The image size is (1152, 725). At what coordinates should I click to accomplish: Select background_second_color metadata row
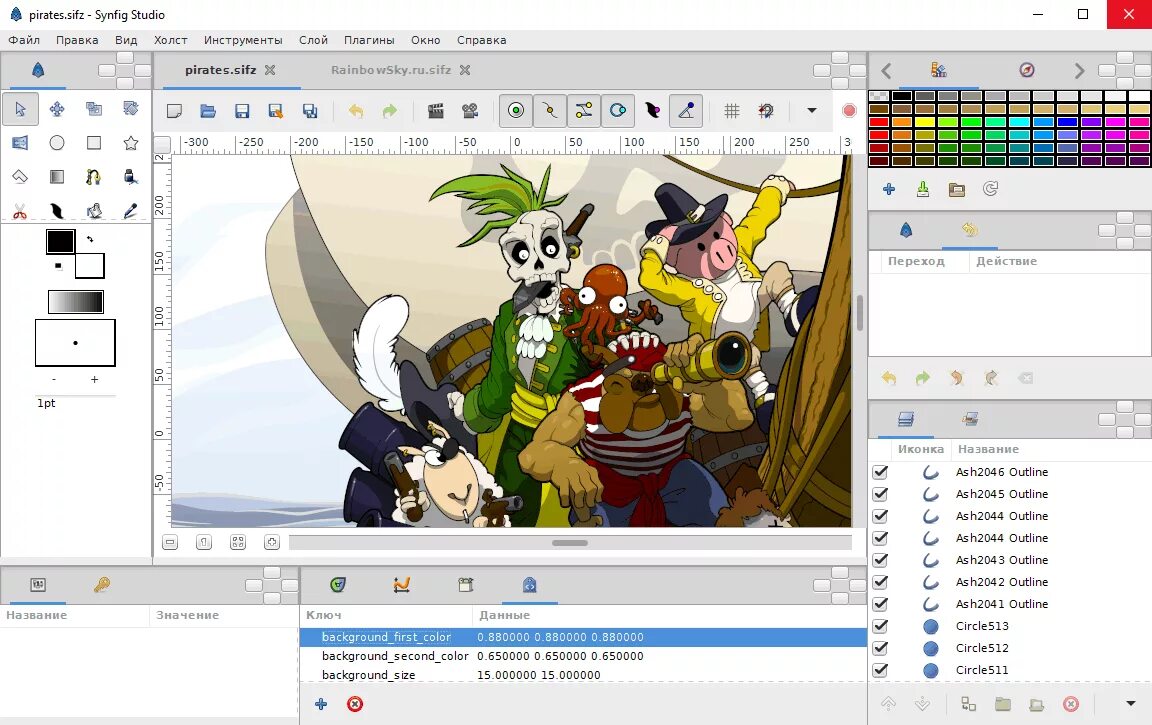click(x=583, y=656)
